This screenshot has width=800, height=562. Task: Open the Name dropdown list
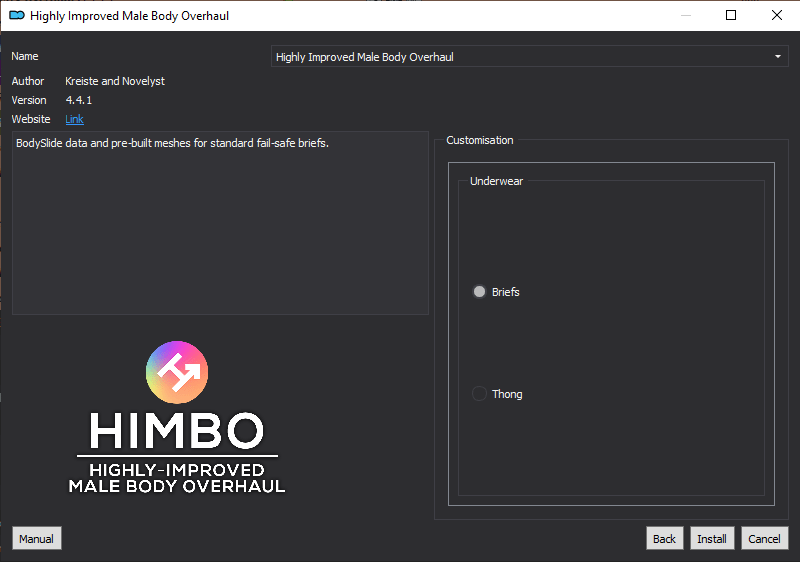(x=530, y=57)
